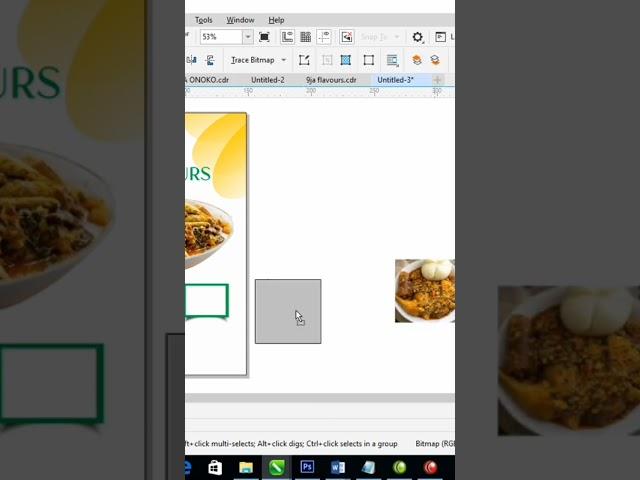
Task: Switch to the Untitled-2 document tab
Action: click(268, 80)
